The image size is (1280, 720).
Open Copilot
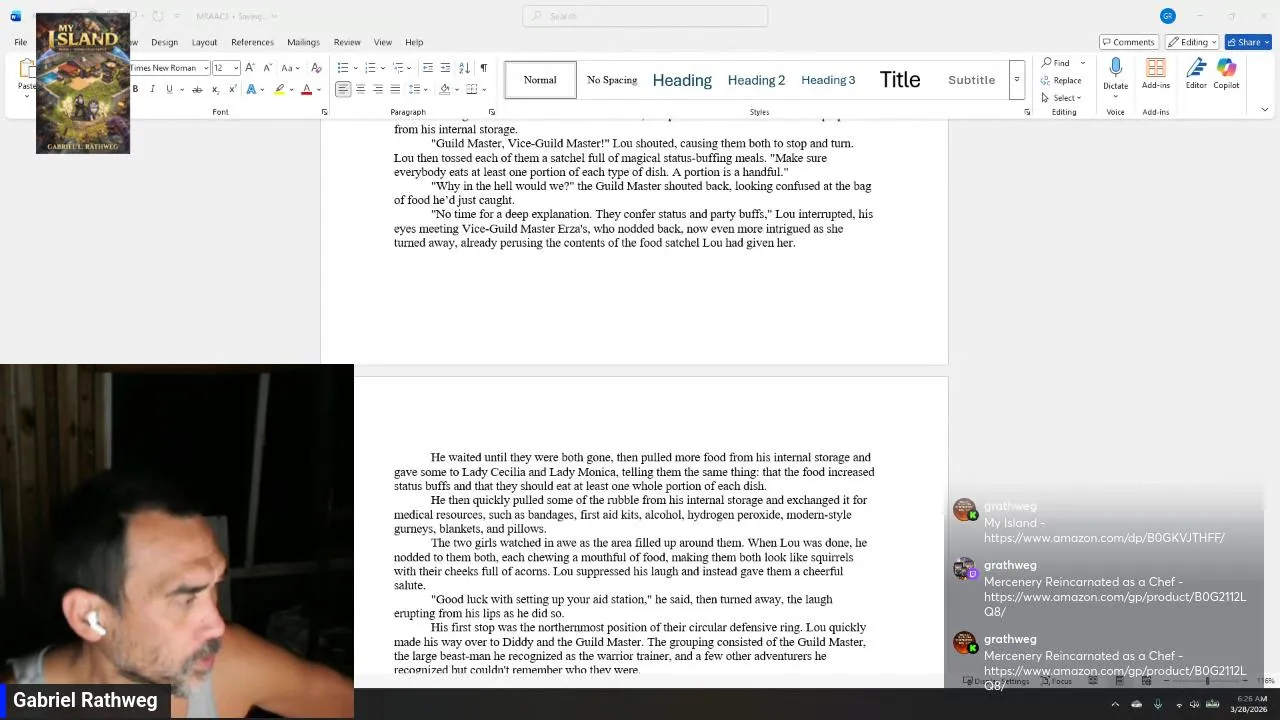[1226, 73]
